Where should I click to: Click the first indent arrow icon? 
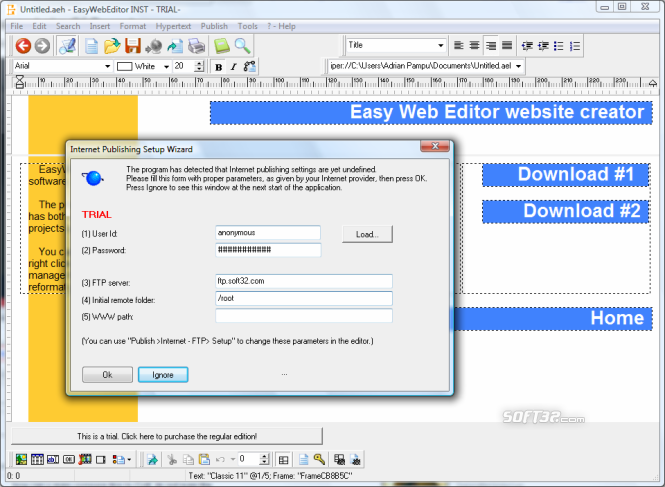click(x=527, y=46)
